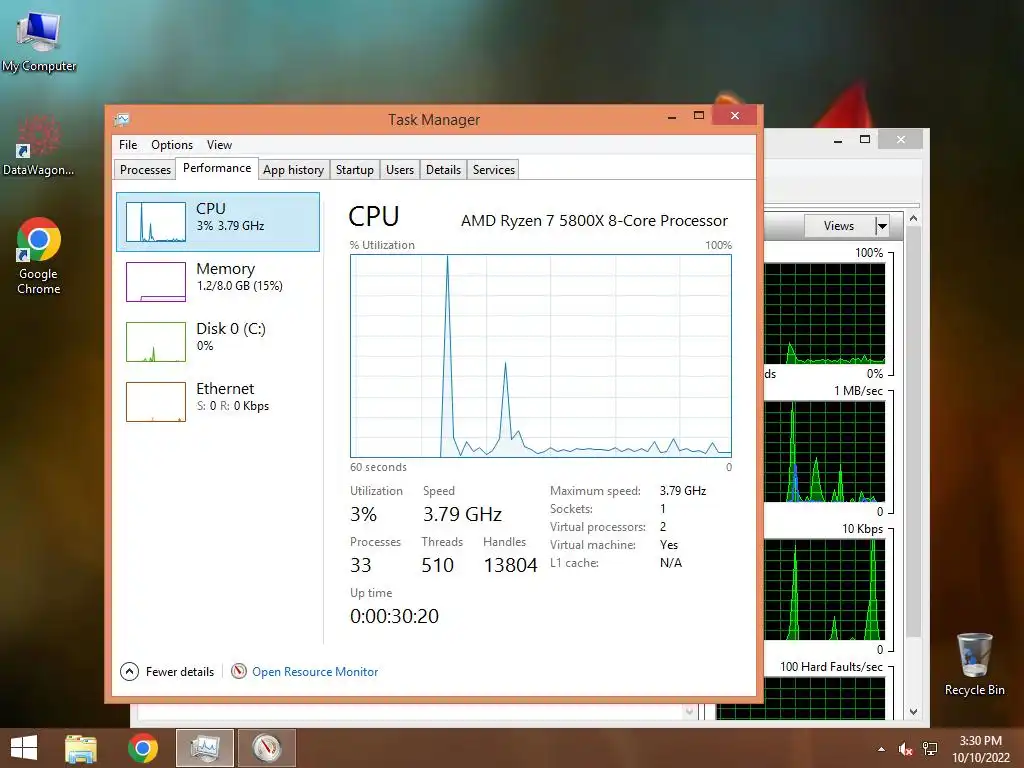Click the Memory 1.2/8.0 GB (15%) text
The image size is (1024, 768).
(x=240, y=285)
